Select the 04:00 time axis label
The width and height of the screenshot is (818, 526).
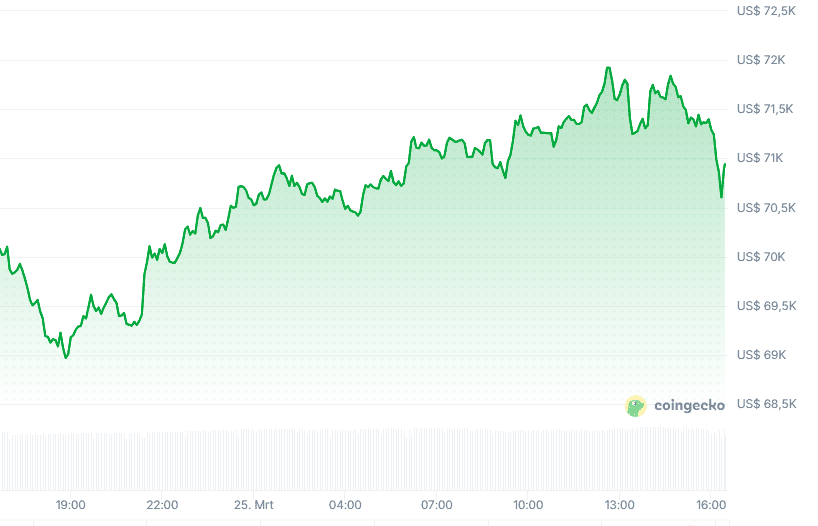point(345,505)
